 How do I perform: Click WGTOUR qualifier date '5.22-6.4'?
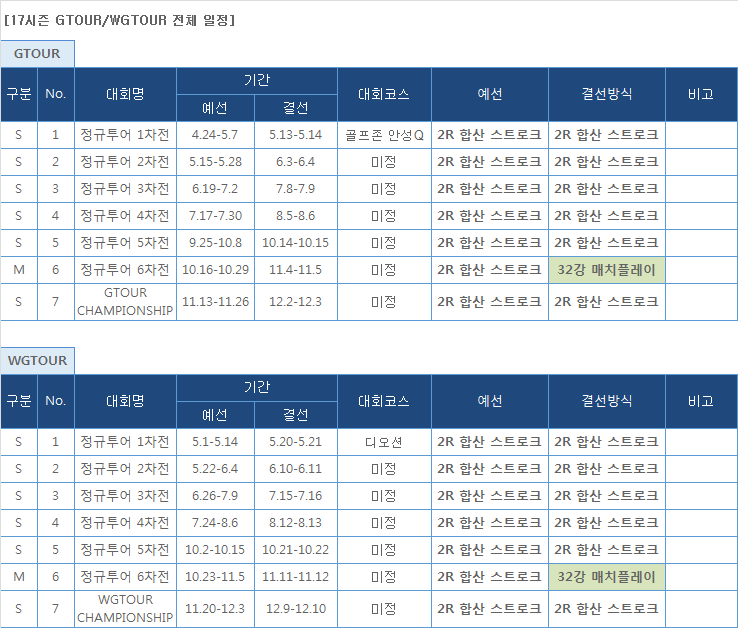click(x=215, y=469)
